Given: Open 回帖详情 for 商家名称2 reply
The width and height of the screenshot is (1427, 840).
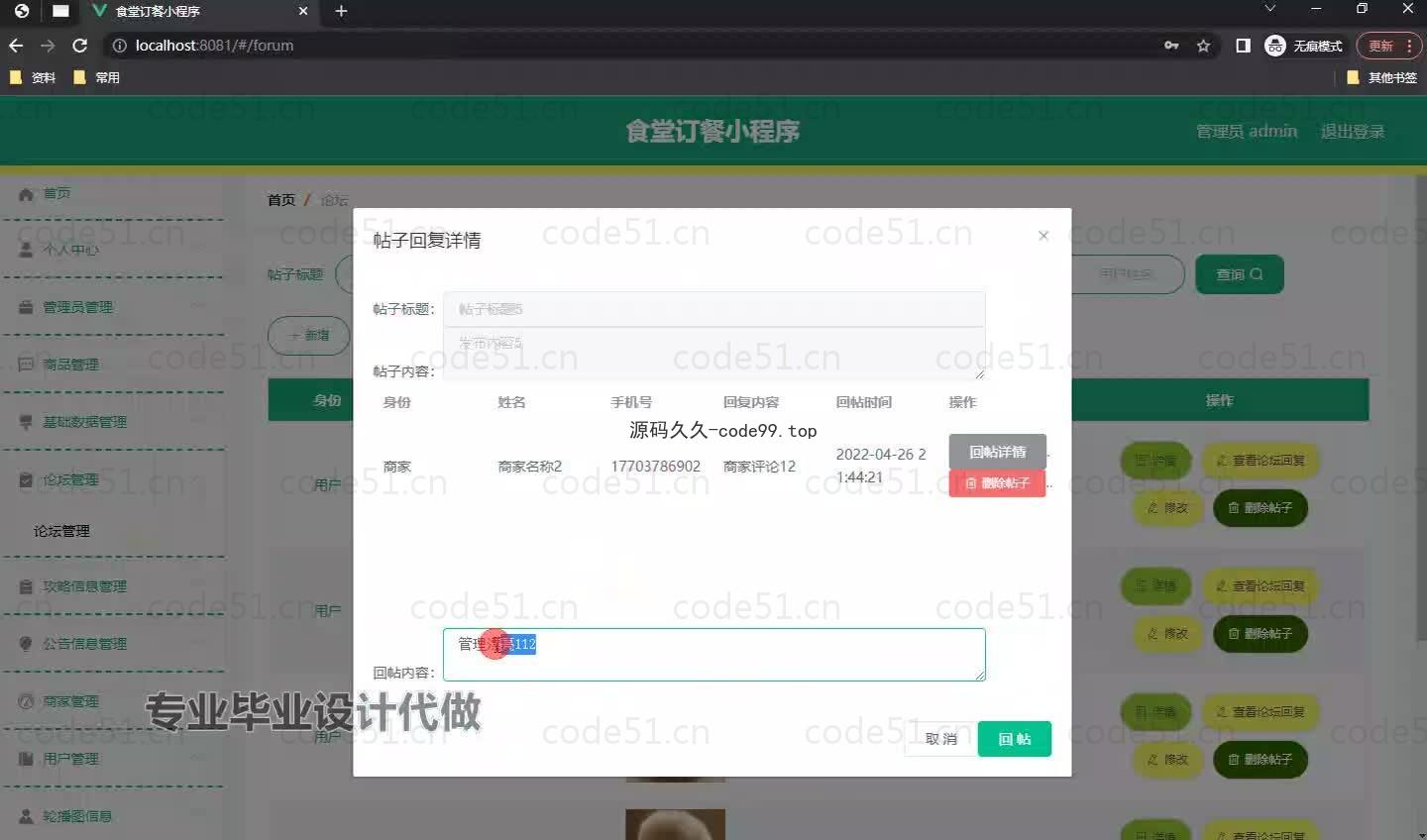Looking at the screenshot, I should pyautogui.click(x=997, y=452).
